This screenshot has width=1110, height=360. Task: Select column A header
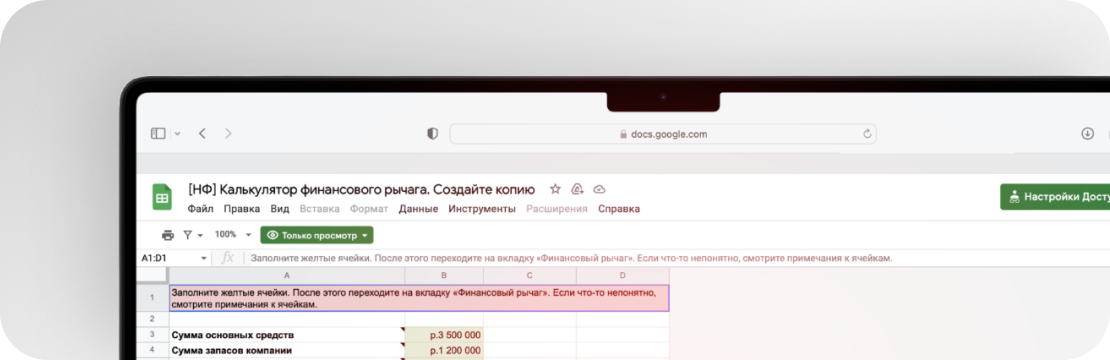(x=287, y=275)
